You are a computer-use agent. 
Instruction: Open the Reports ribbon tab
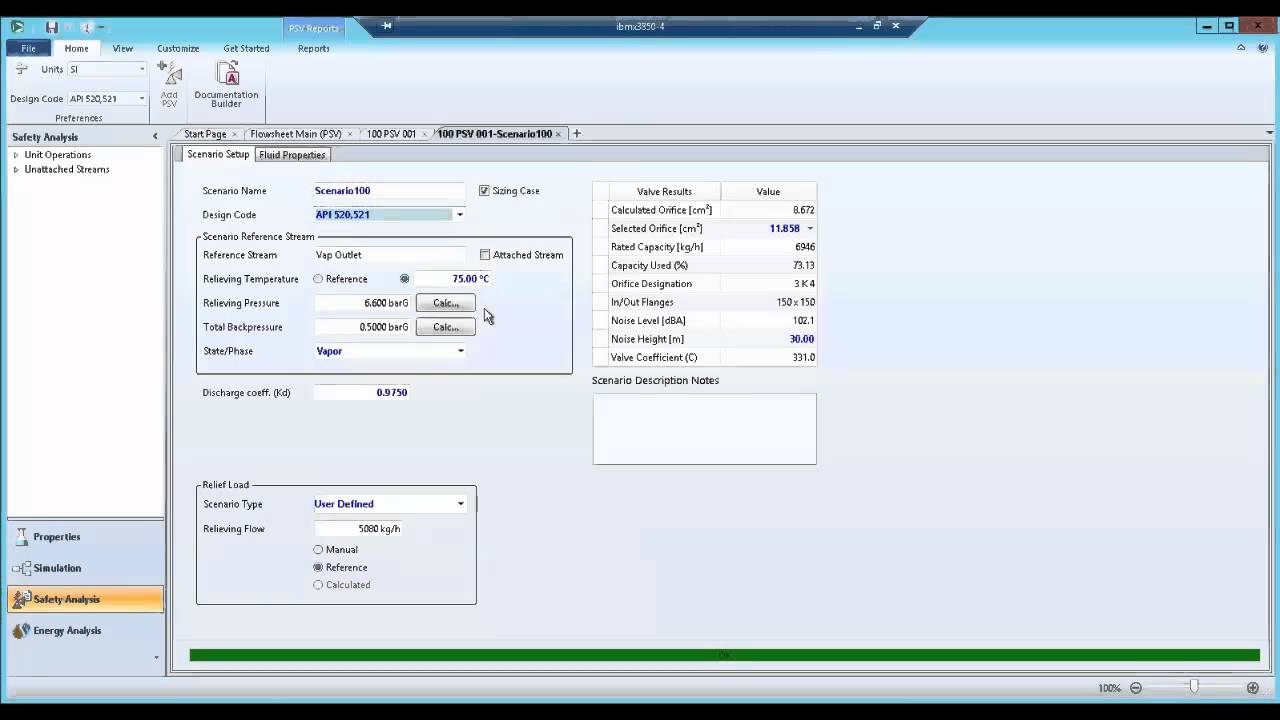(313, 48)
